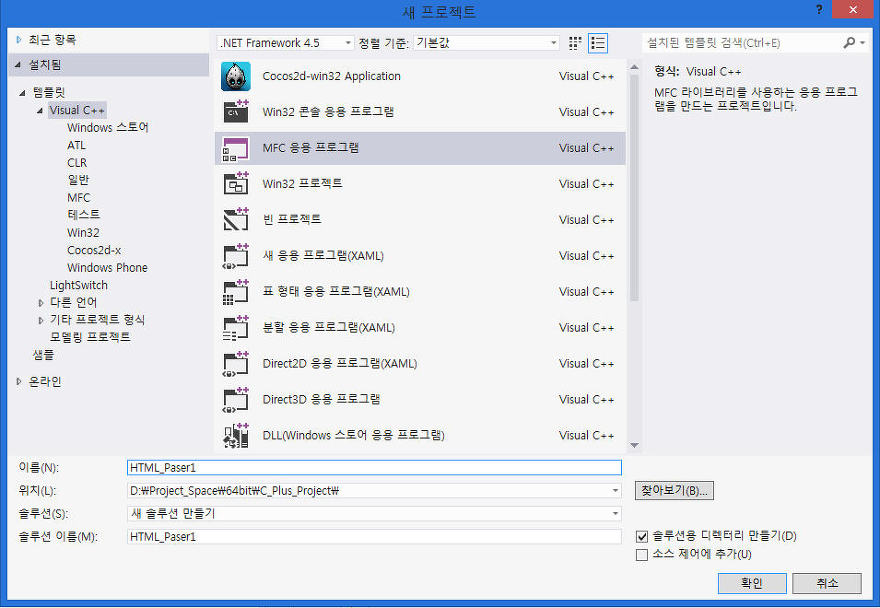Confirm with the 확인 button
Viewport: 880px width, 608px height.
tap(752, 583)
